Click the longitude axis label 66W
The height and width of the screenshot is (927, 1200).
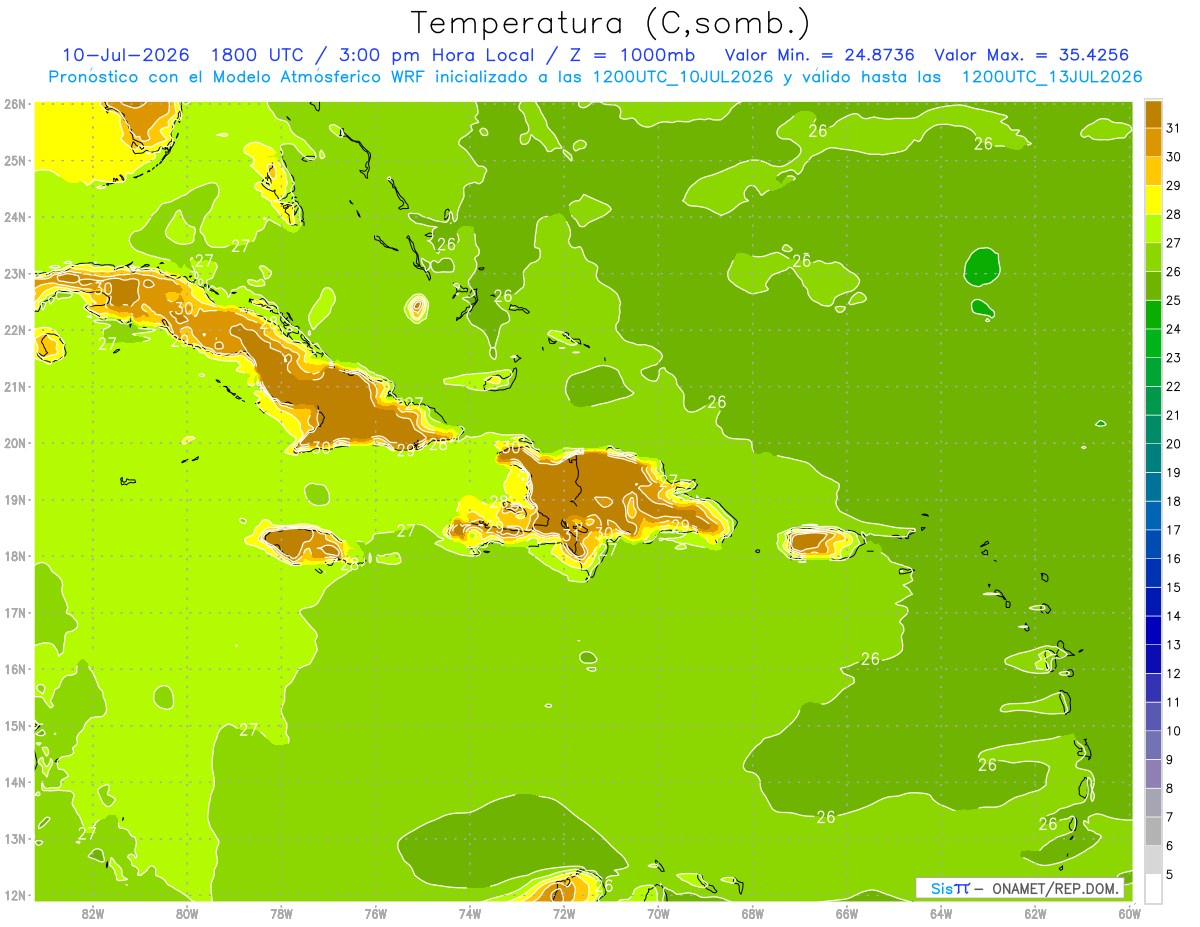tap(846, 912)
